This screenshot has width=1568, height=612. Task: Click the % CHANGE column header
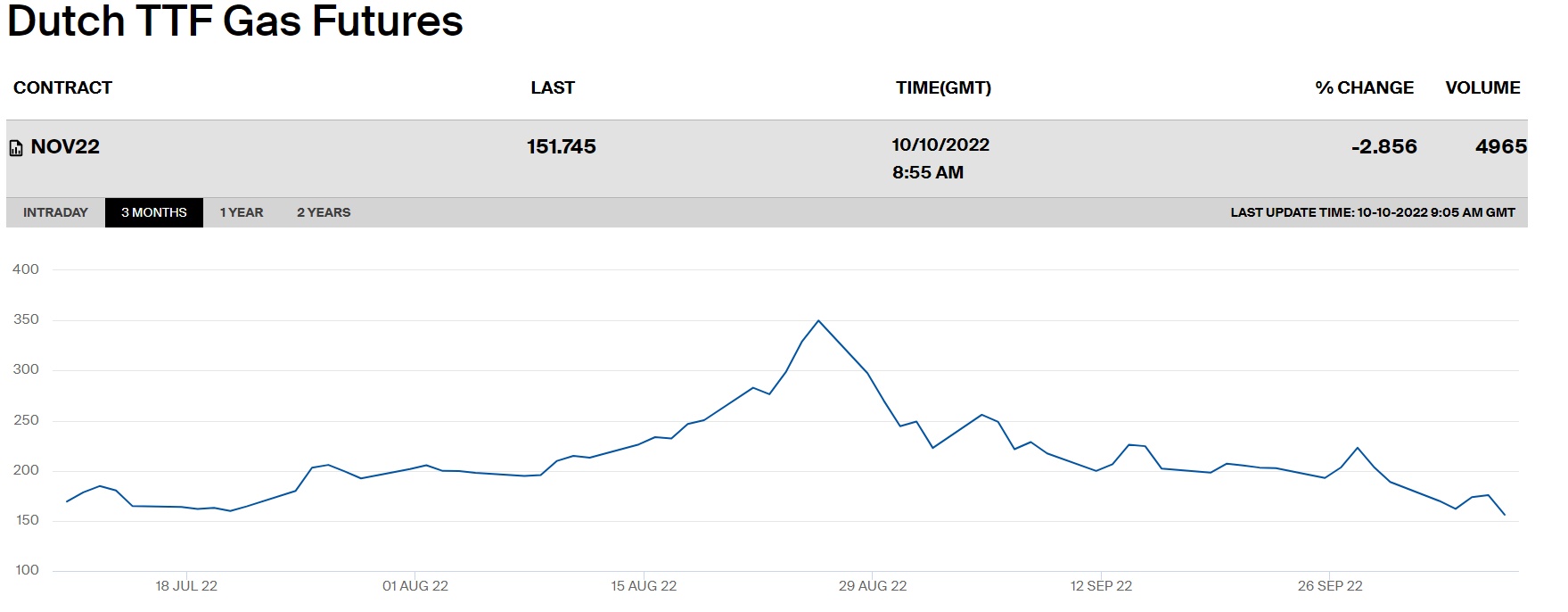click(1364, 87)
